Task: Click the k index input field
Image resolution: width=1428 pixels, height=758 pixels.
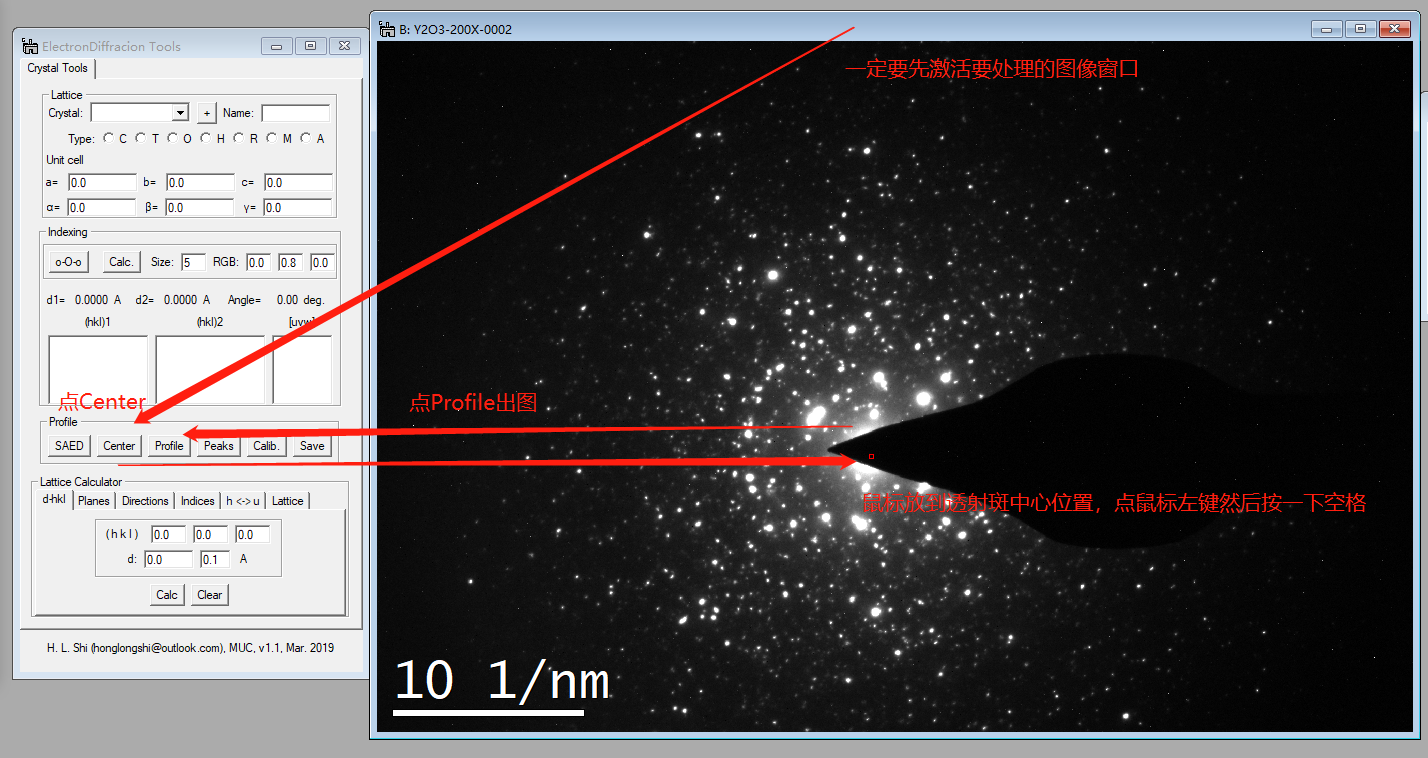Action: point(210,535)
